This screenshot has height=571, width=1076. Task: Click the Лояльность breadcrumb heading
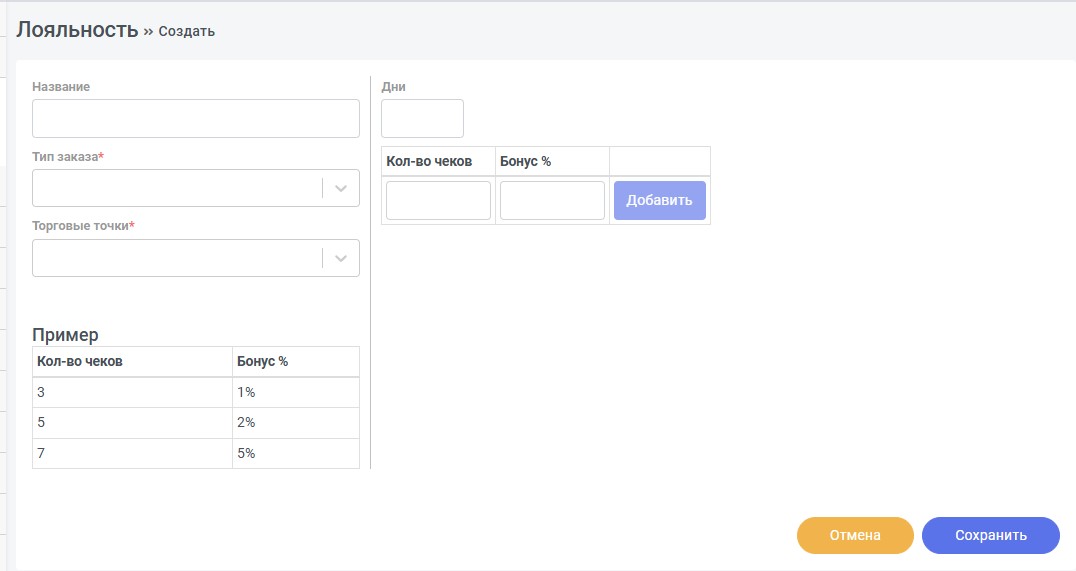(x=78, y=30)
